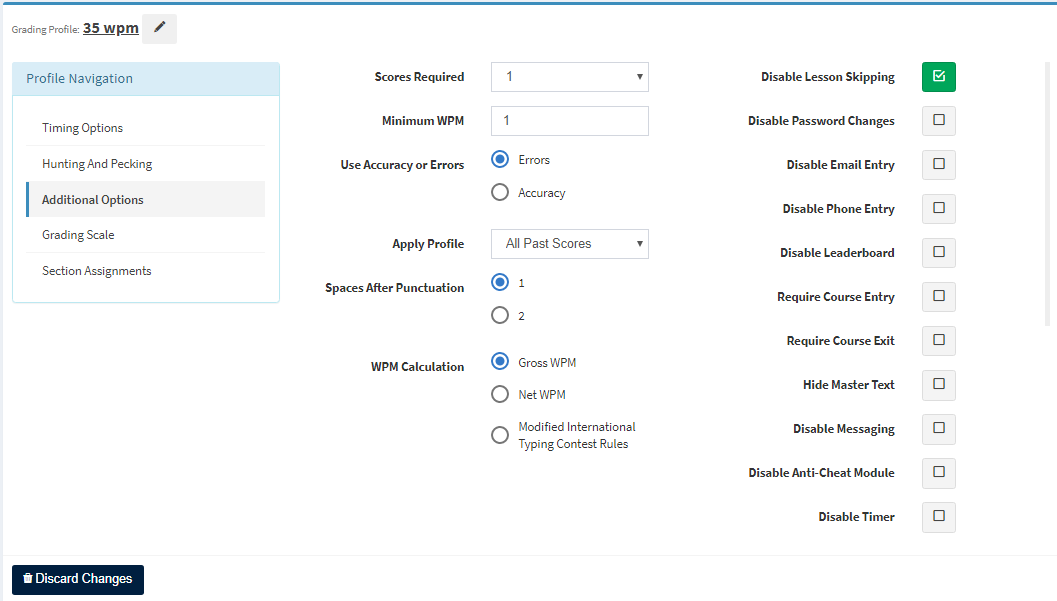Open the Grading Scale section
The height and width of the screenshot is (601, 1057).
pos(80,234)
